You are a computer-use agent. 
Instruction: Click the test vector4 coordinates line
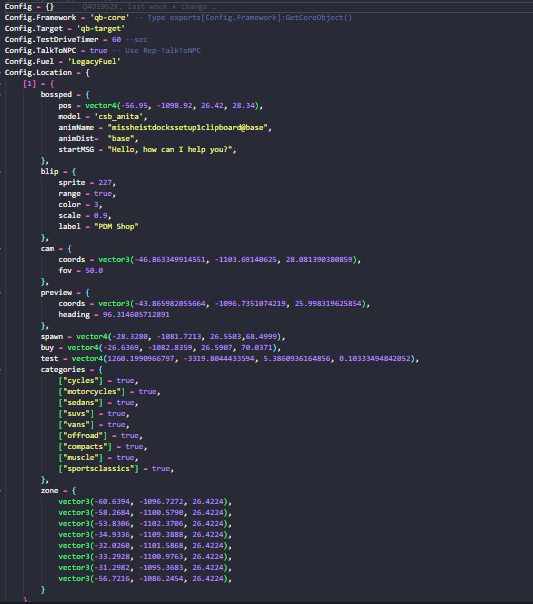(230, 359)
